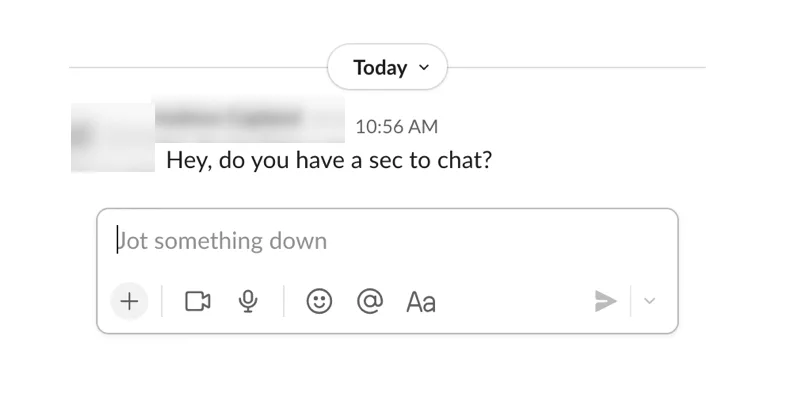Click the date divider line left of Today
The width and height of the screenshot is (797, 401).
click(198, 67)
